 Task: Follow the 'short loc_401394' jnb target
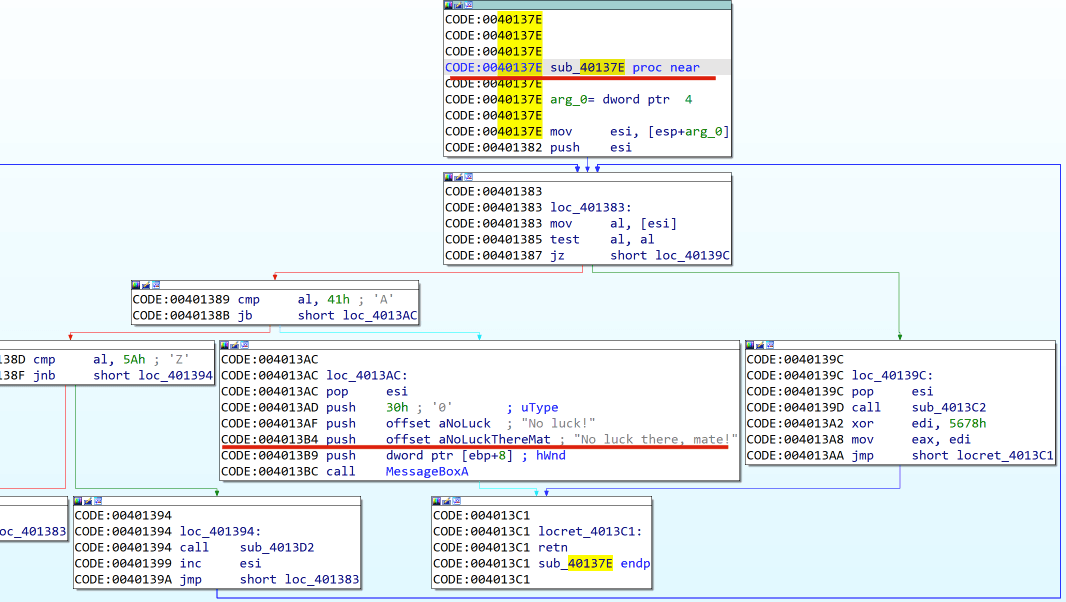coord(153,375)
